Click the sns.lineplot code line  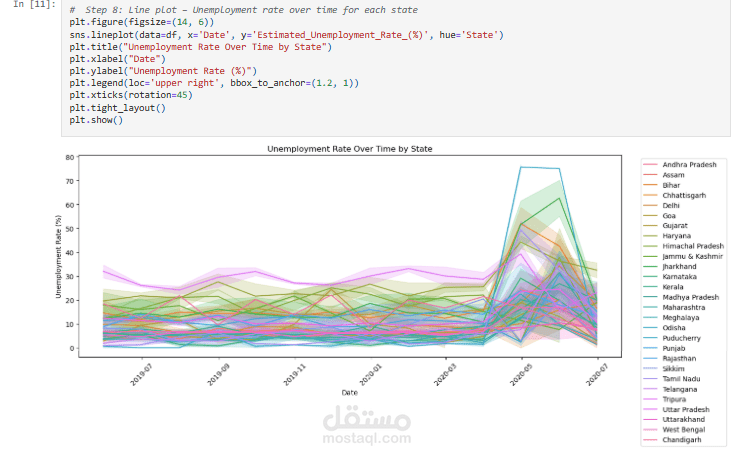pyautogui.click(x=286, y=35)
